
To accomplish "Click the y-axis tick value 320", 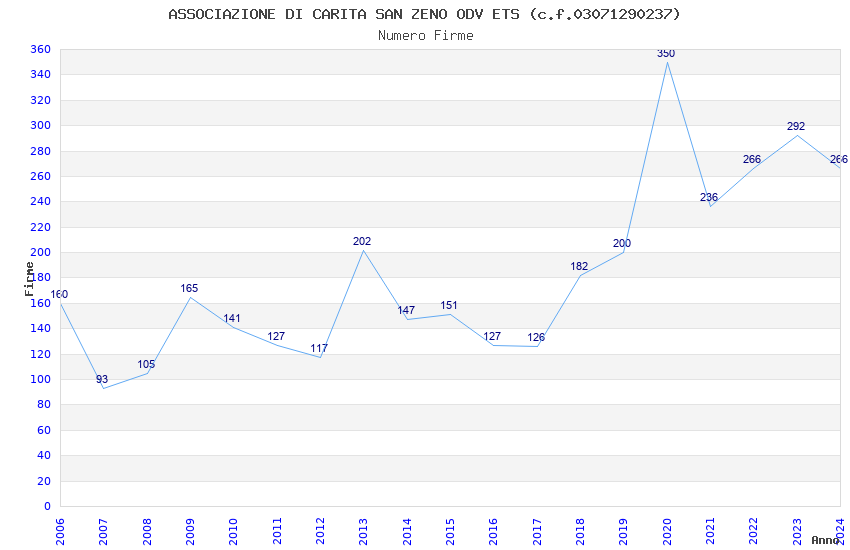I will [x=41, y=100].
